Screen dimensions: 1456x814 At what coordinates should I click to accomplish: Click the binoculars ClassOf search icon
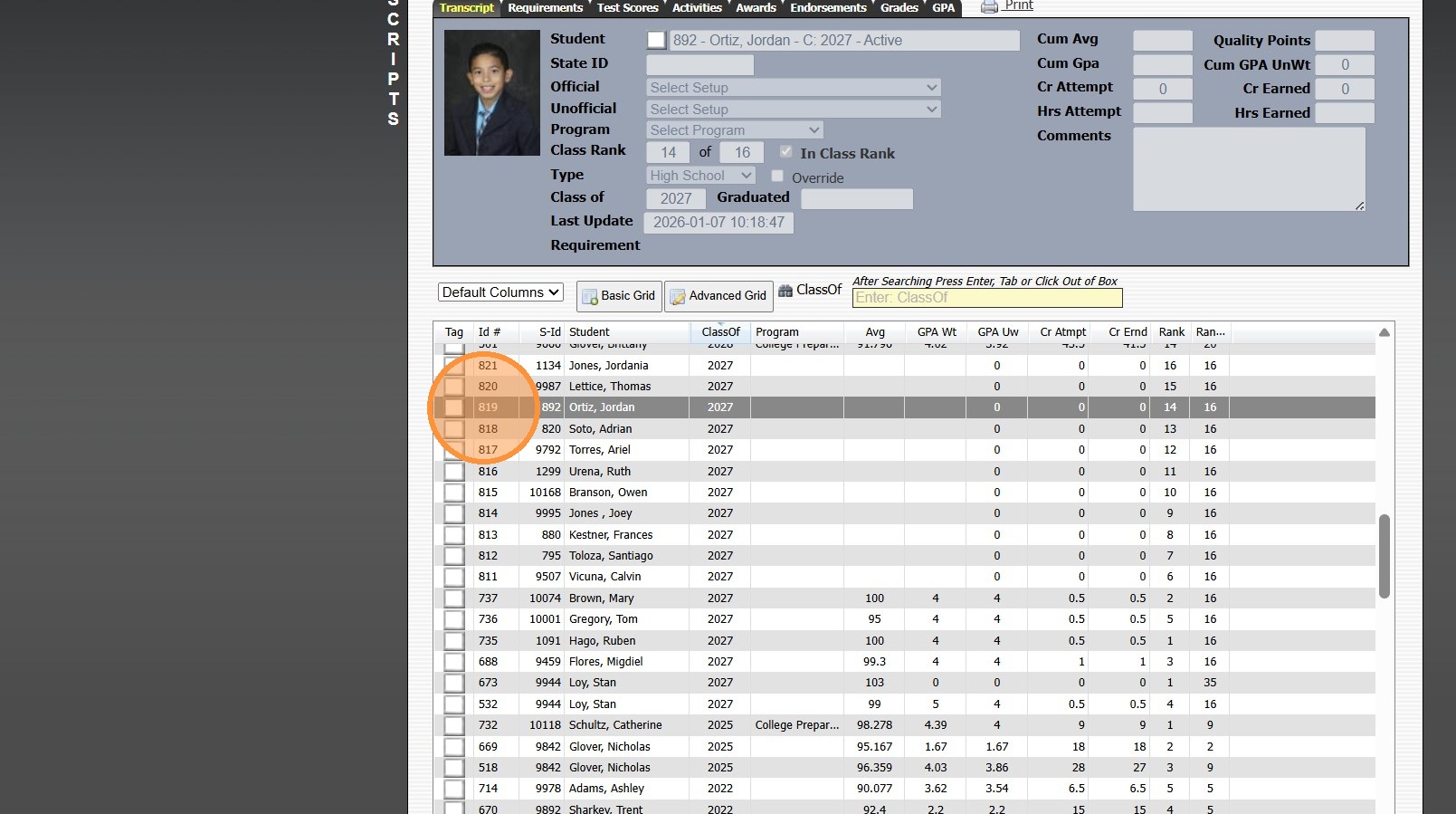785,291
